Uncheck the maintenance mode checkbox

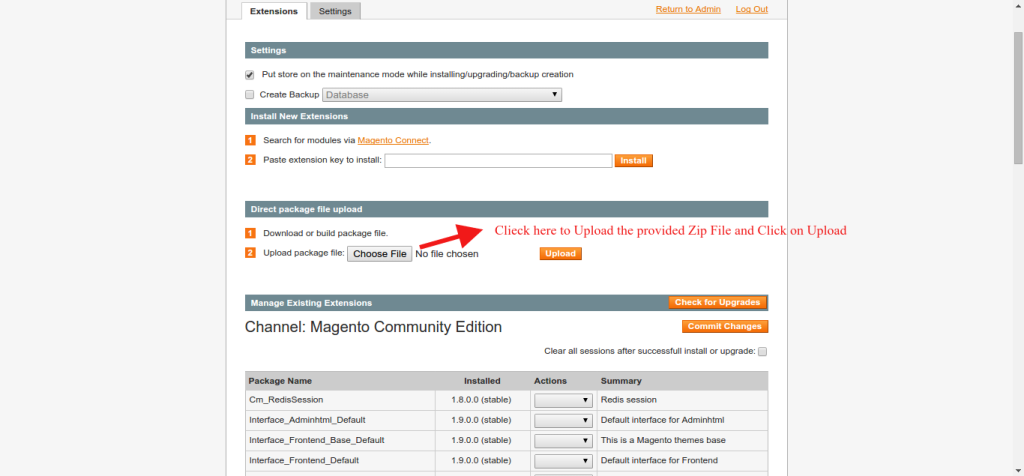pos(249,75)
